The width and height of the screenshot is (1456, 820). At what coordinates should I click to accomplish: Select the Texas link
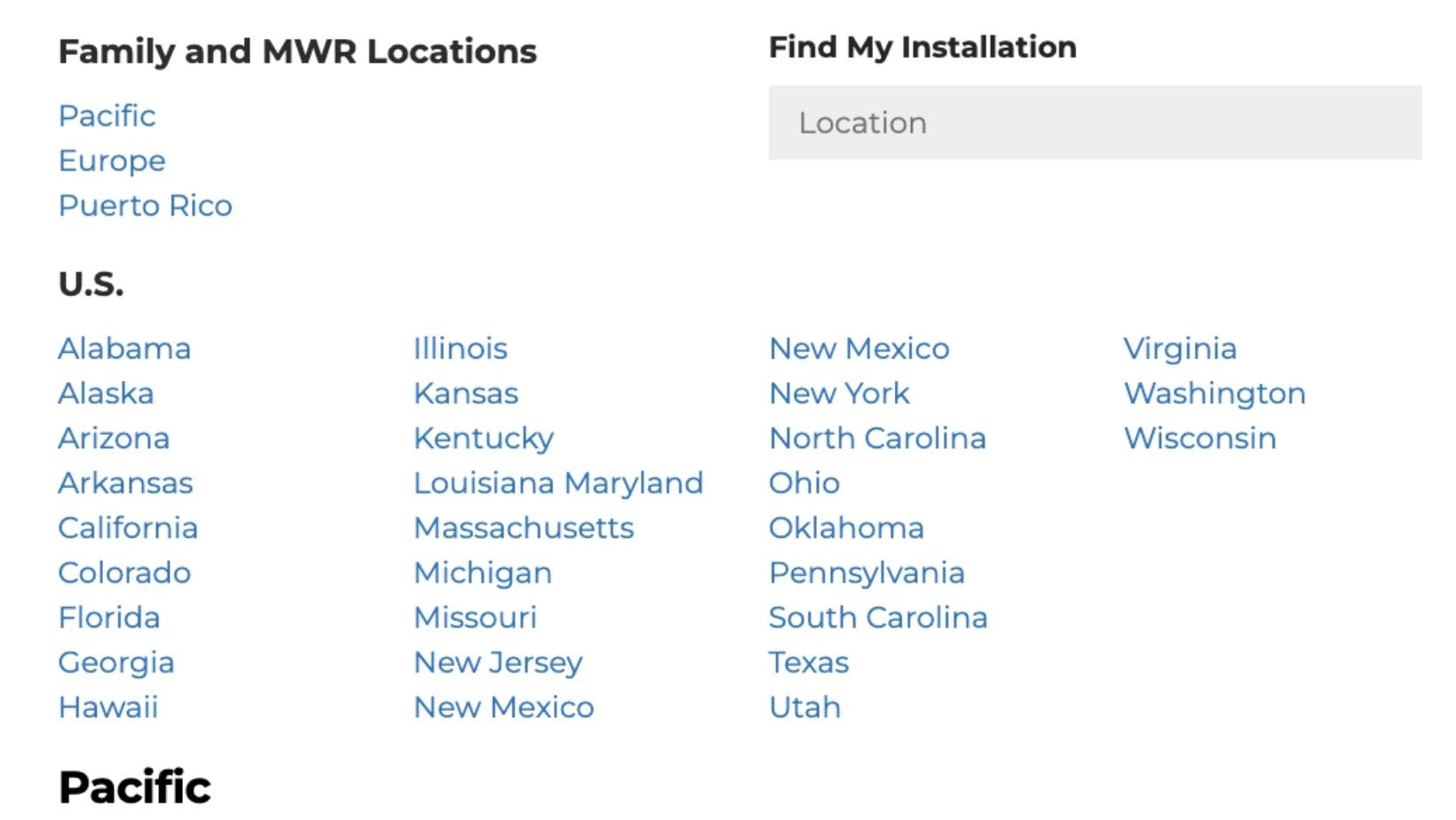click(x=808, y=663)
